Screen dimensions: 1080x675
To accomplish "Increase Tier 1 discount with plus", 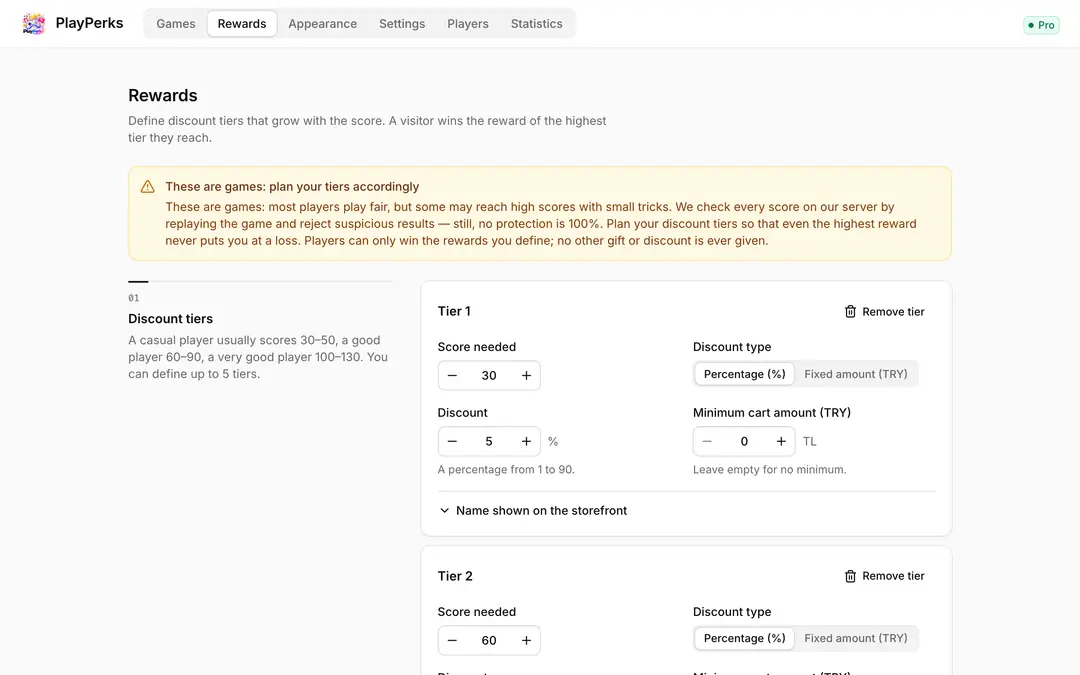I will [x=526, y=442].
